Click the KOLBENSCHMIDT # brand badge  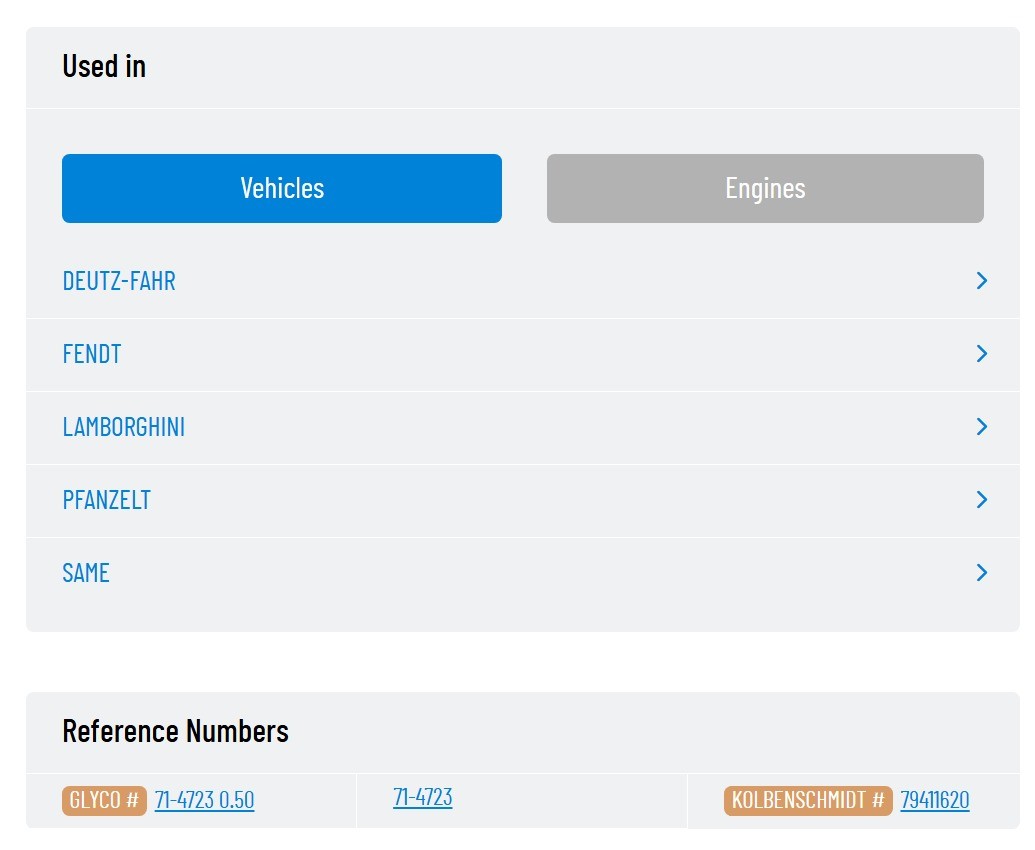(808, 801)
